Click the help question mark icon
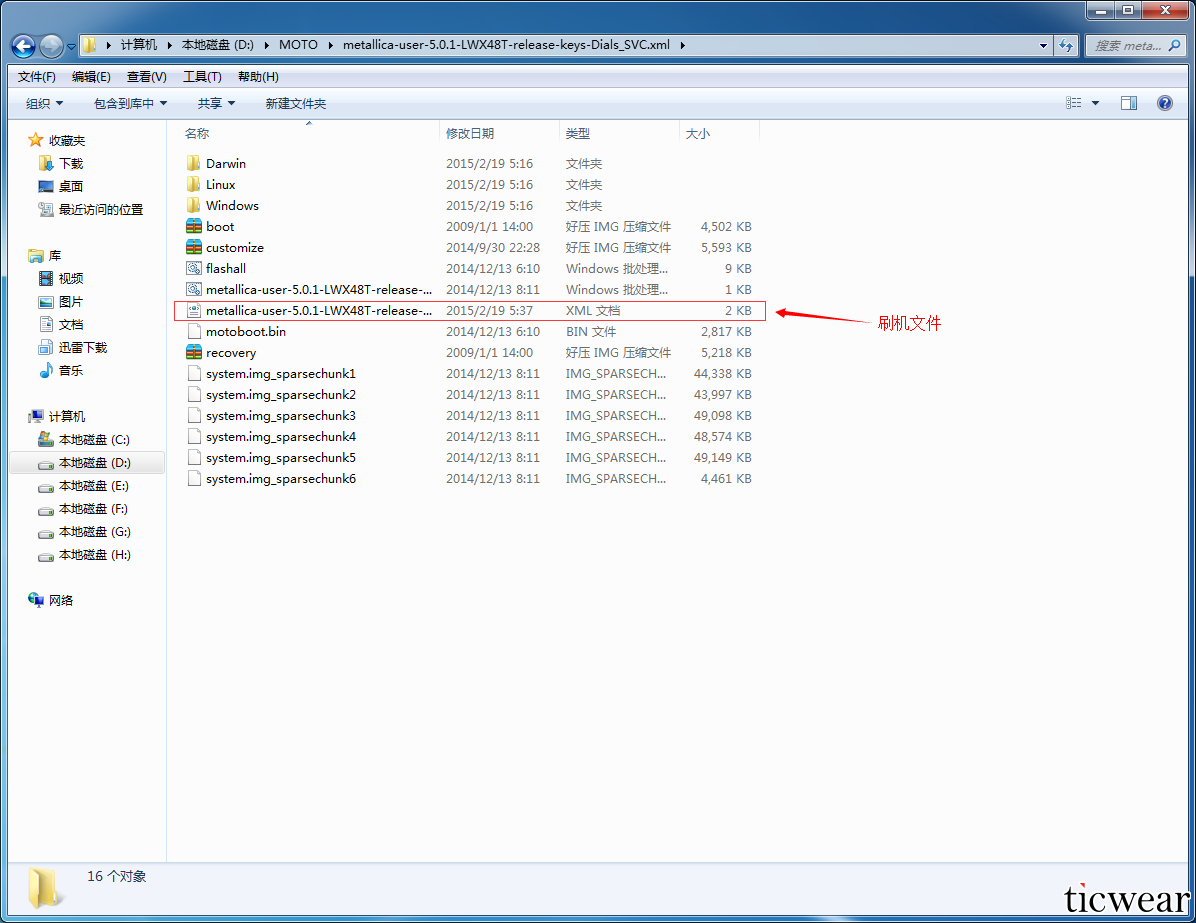Screen dimensions: 1196x923 click(1164, 103)
